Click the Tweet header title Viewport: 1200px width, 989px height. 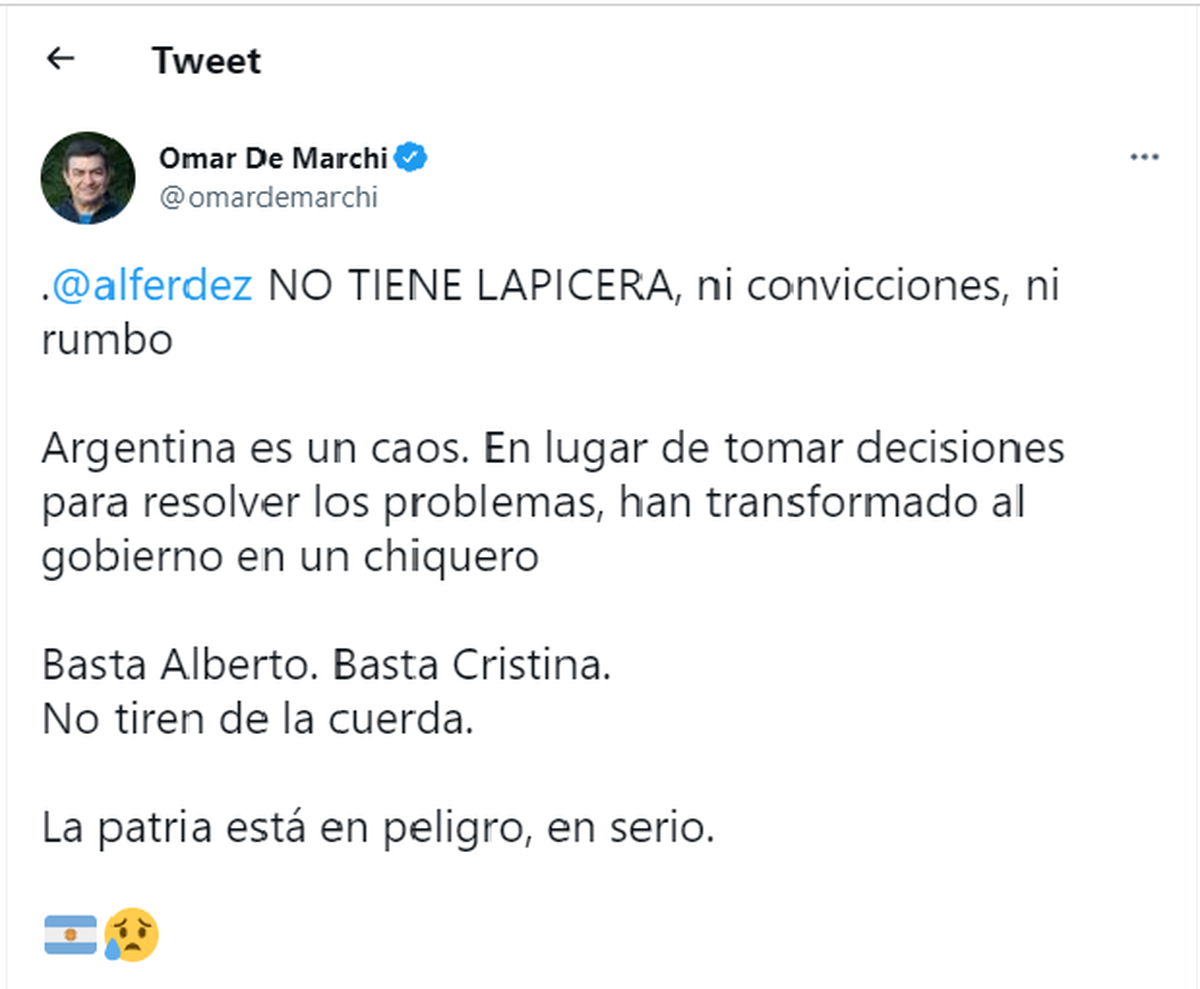[x=206, y=61]
